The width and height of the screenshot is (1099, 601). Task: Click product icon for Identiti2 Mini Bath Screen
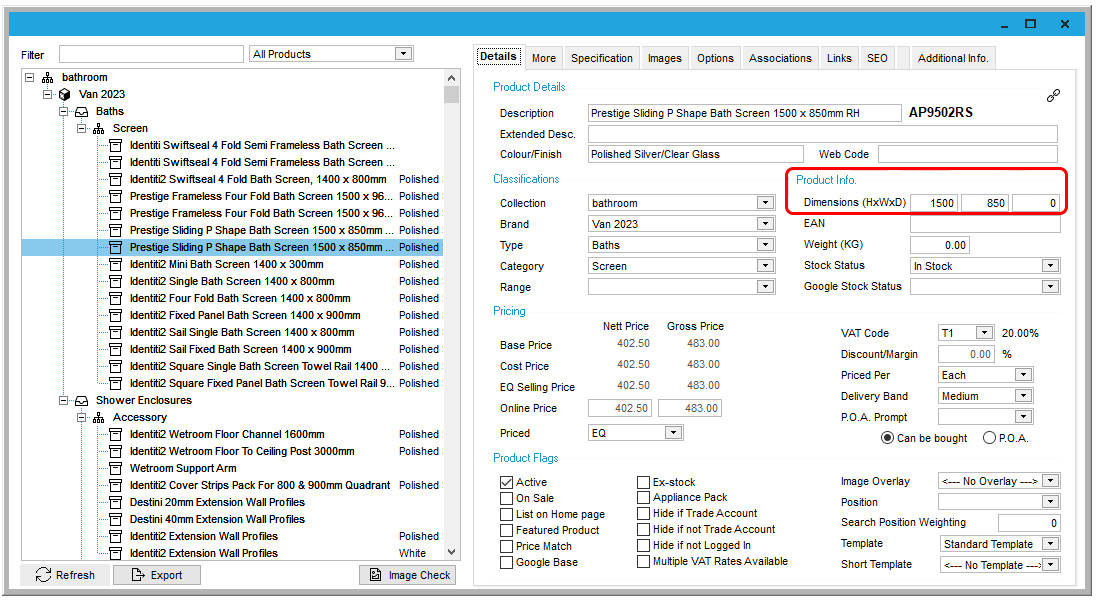[x=116, y=264]
